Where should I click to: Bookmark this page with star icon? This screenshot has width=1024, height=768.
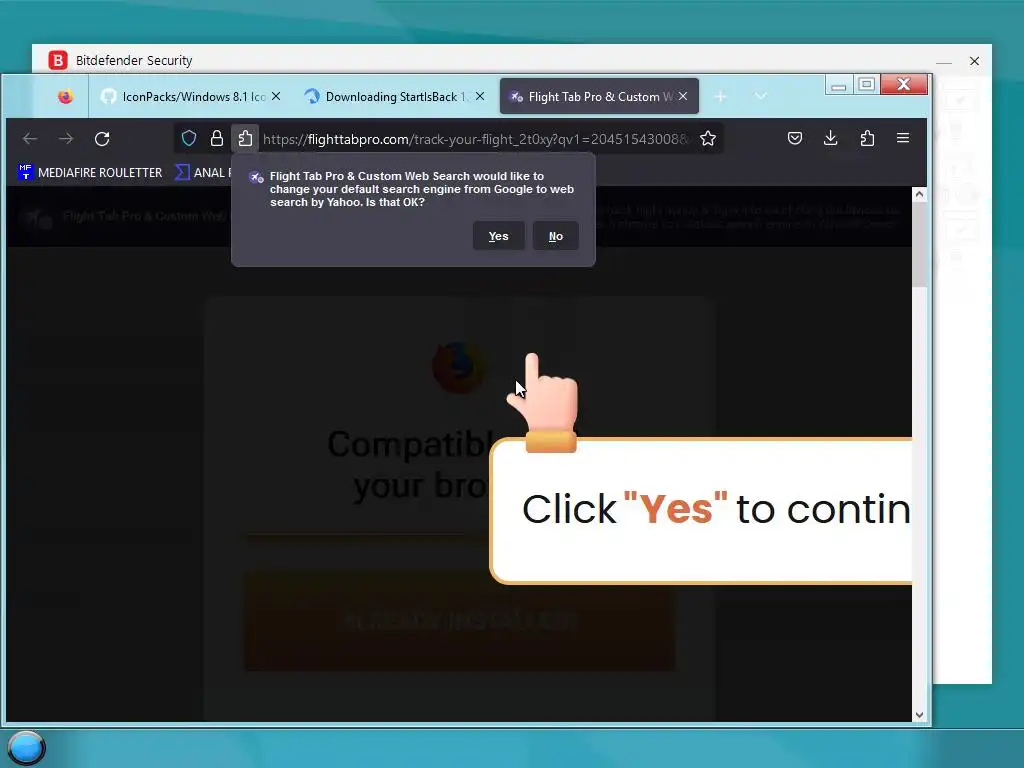[708, 138]
